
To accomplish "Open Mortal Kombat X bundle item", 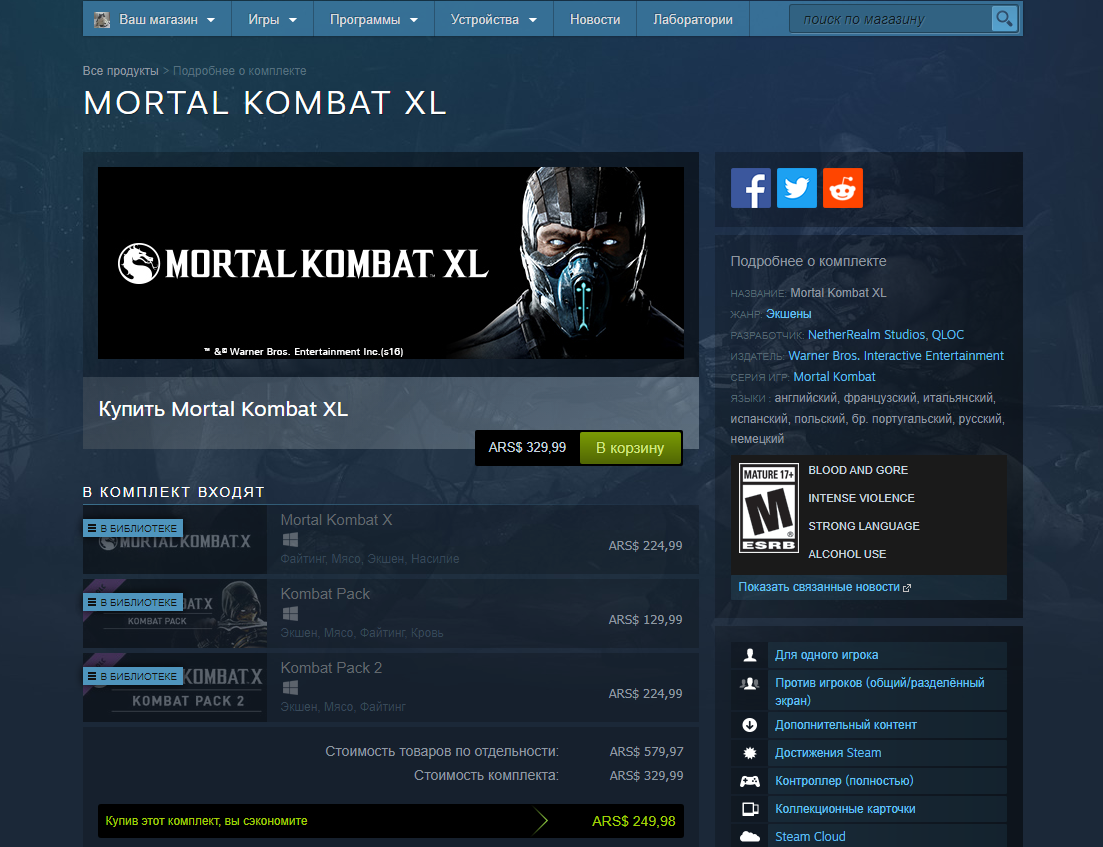I will click(x=390, y=540).
